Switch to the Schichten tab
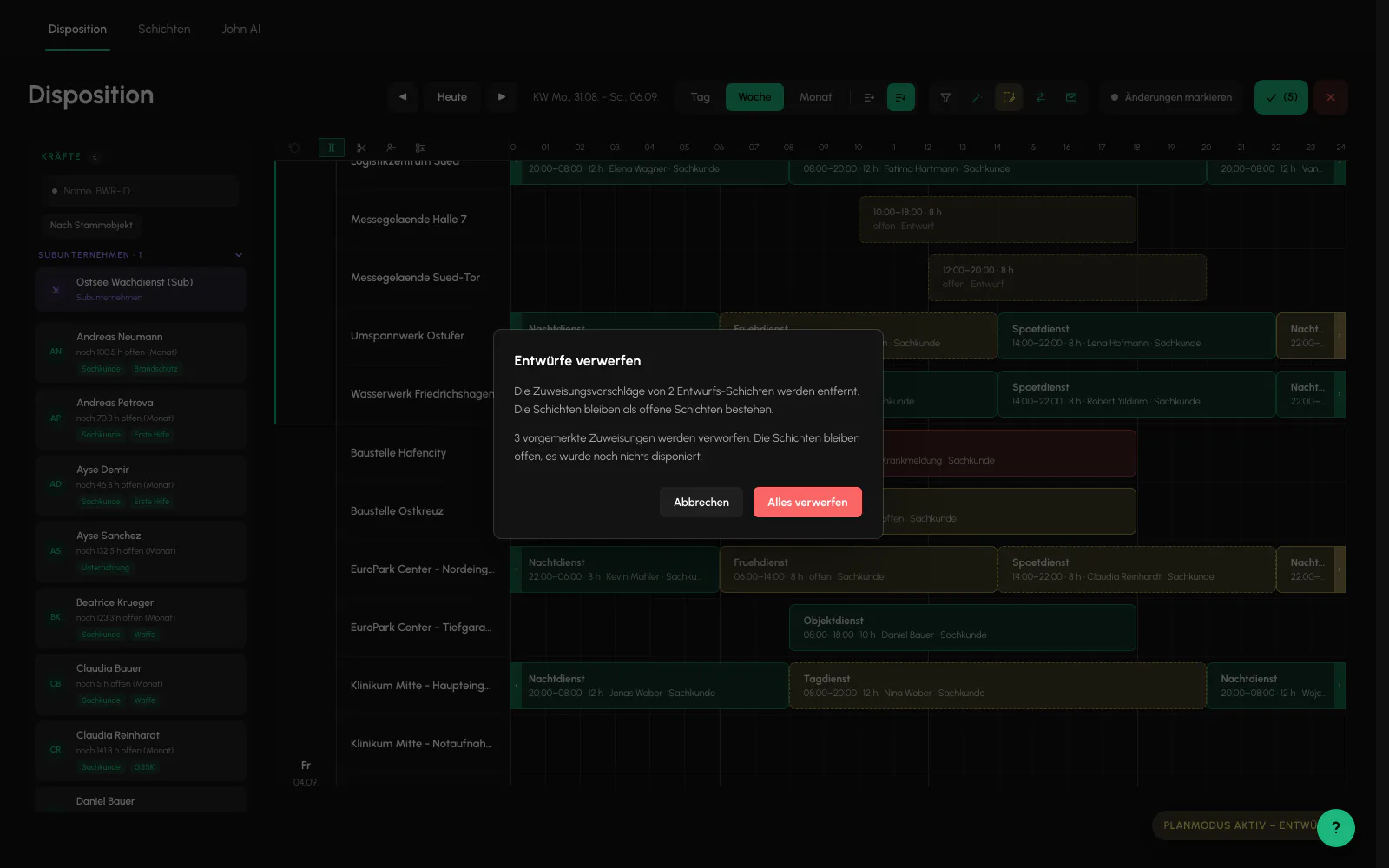1389x868 pixels. coord(164,29)
